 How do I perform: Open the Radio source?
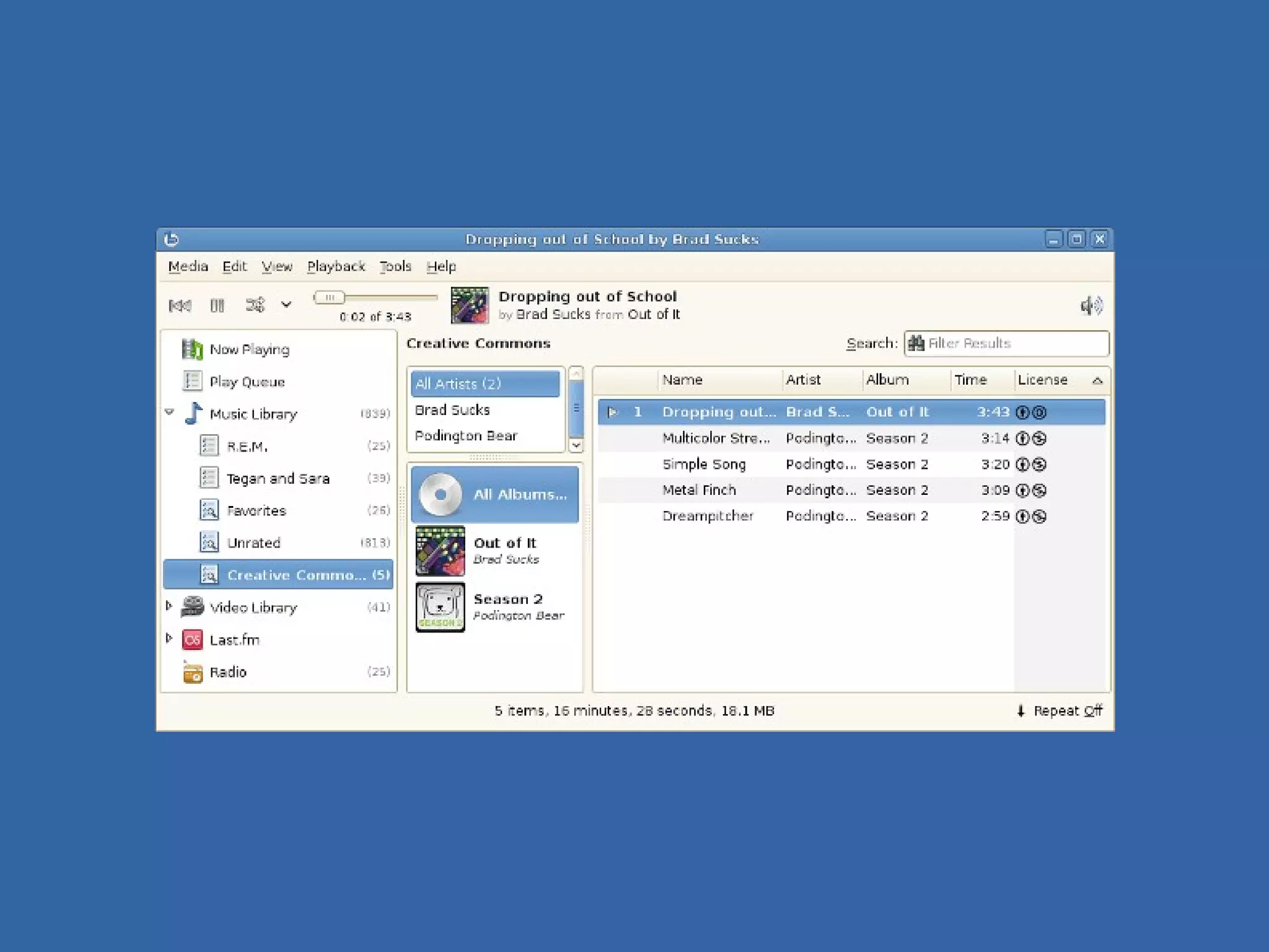[x=227, y=672]
